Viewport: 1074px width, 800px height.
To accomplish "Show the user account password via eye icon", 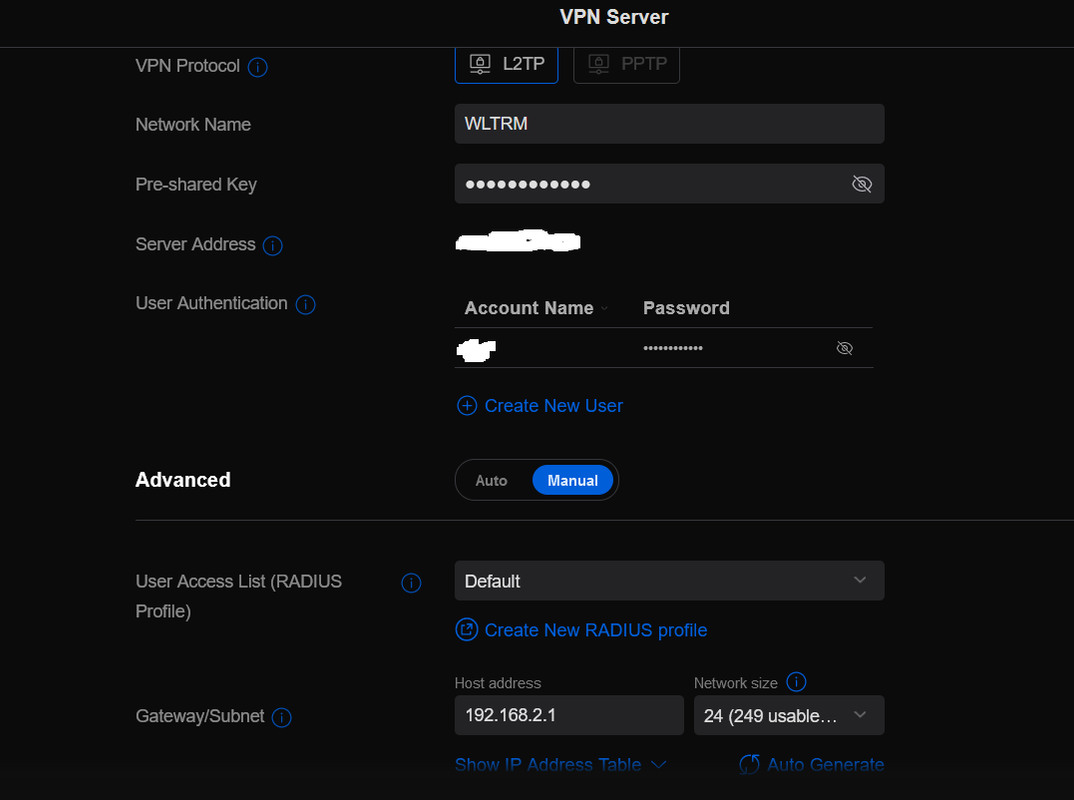I will click(x=845, y=348).
